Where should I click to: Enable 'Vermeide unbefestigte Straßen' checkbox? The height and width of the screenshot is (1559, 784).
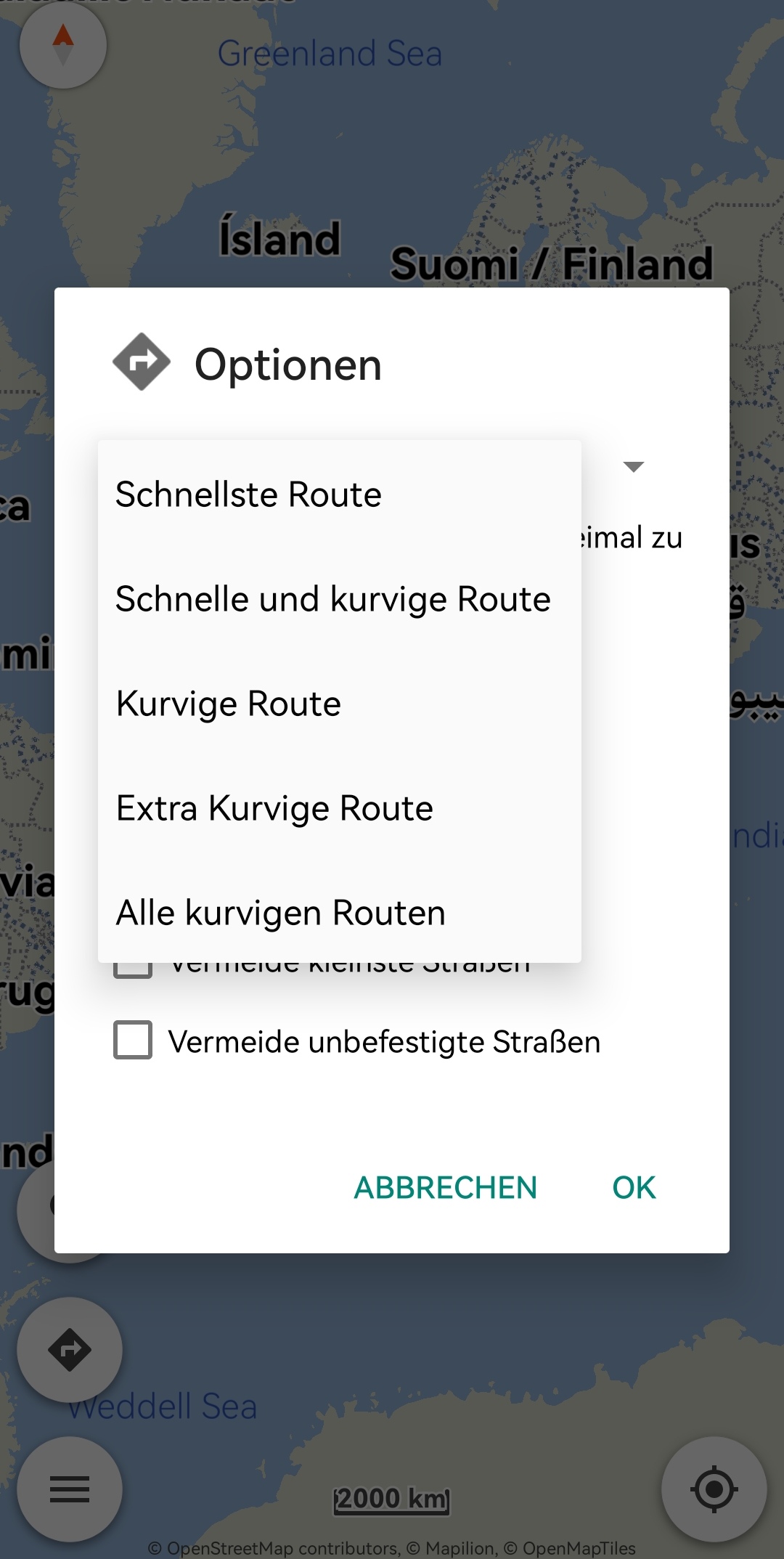point(133,1040)
